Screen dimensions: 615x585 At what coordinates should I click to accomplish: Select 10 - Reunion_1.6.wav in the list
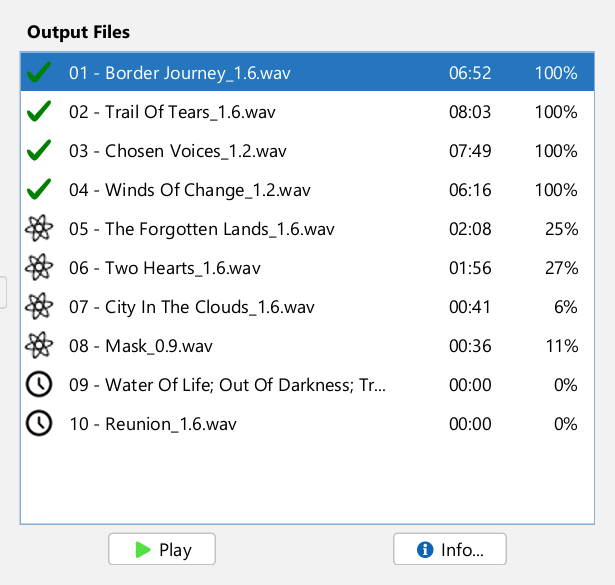pos(153,424)
